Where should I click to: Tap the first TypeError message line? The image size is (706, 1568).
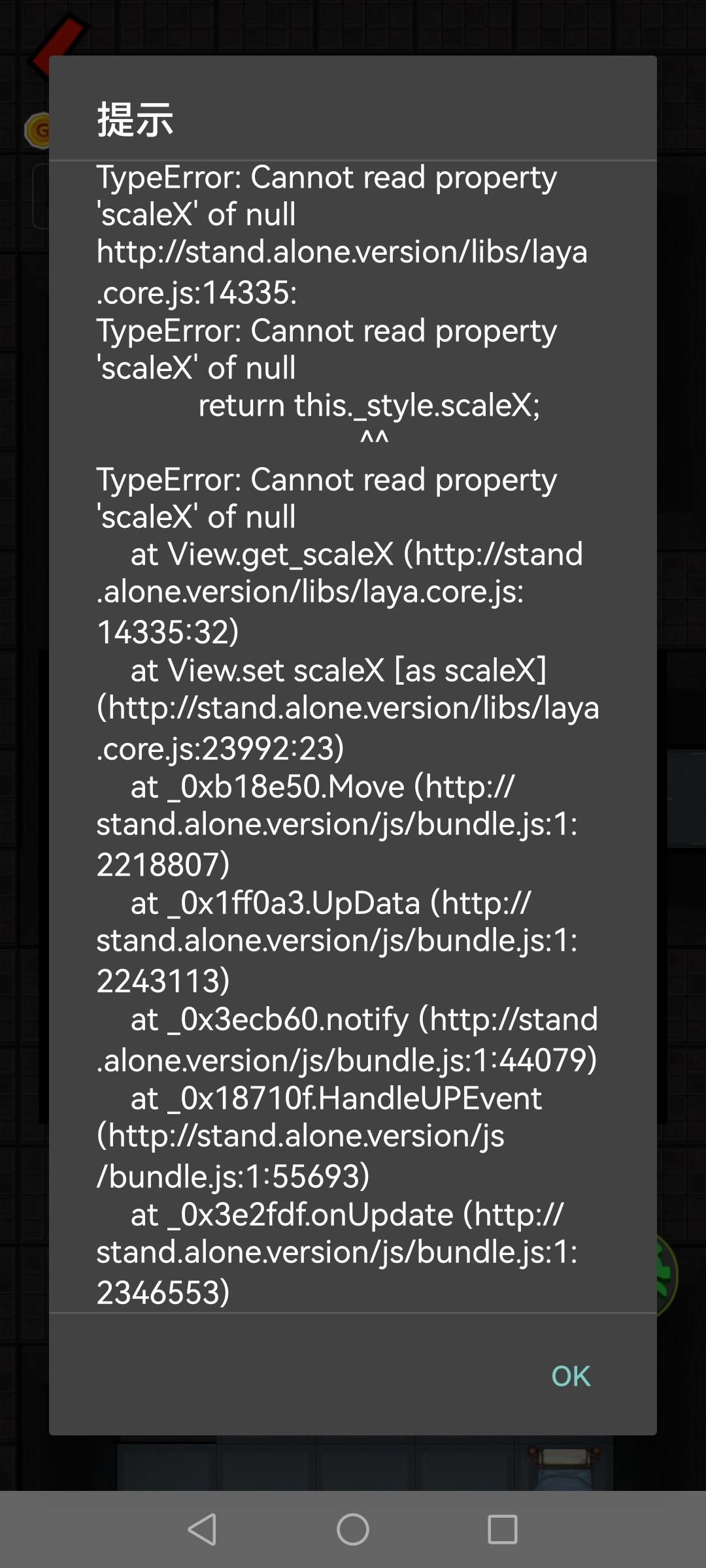coord(327,178)
